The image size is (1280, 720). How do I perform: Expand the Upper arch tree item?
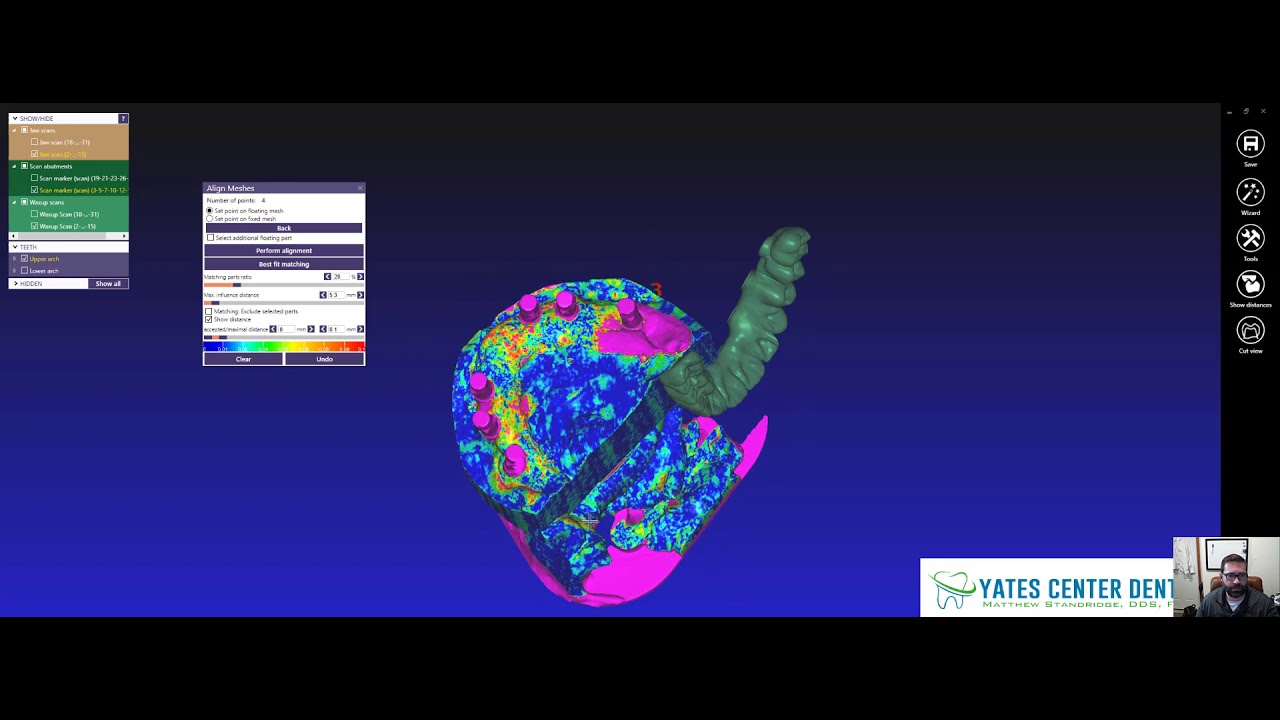coord(14,259)
